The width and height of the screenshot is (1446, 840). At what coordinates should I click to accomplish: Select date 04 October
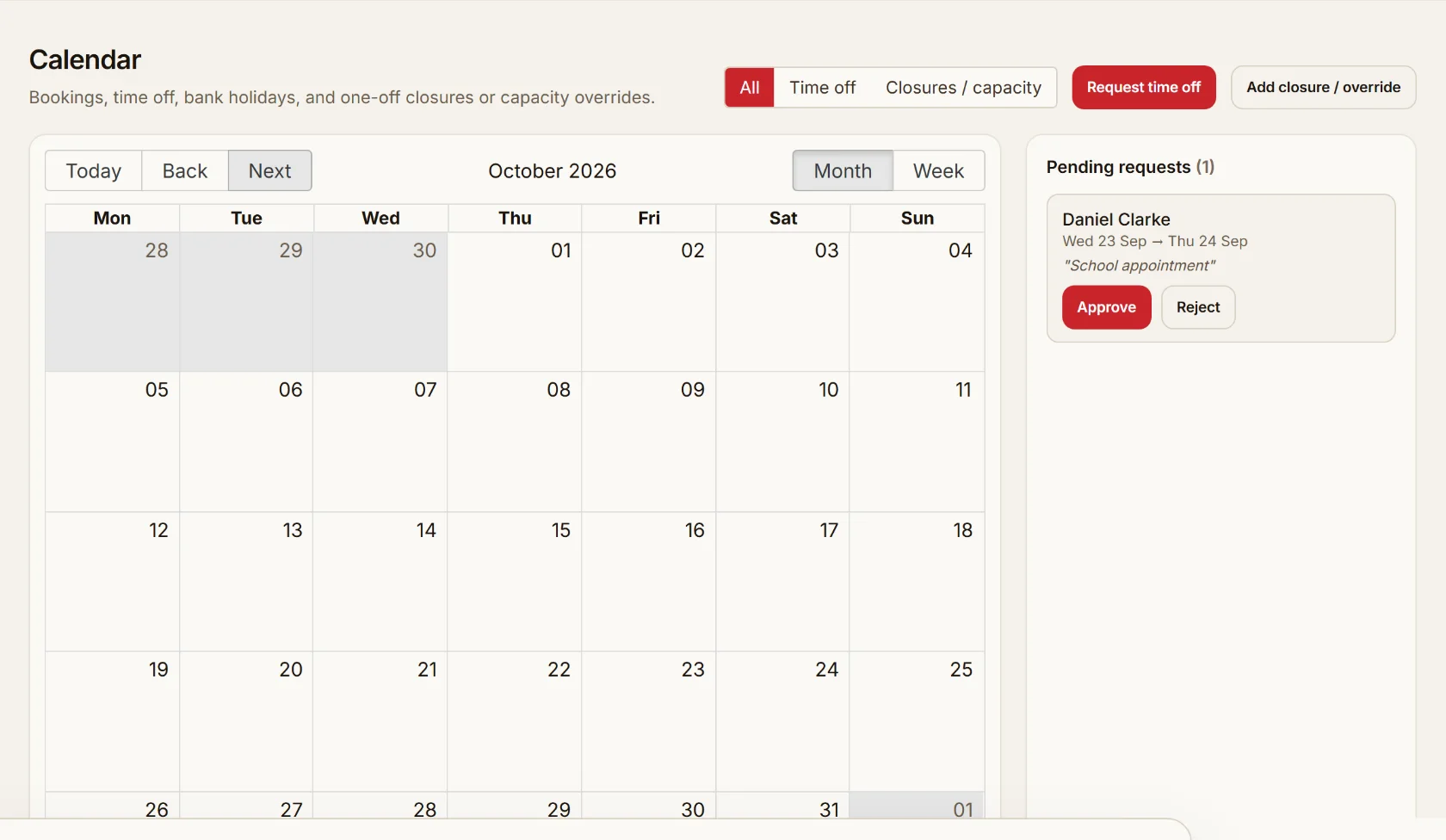(x=961, y=250)
